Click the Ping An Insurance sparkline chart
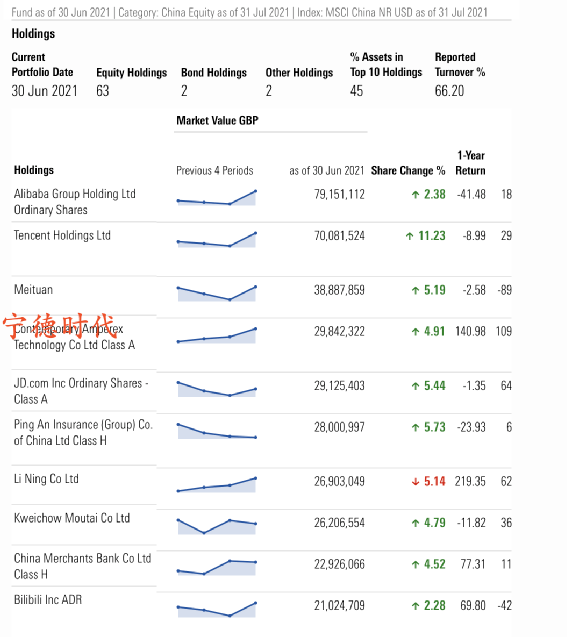Screen dimensions: 567x637 (x=216, y=431)
